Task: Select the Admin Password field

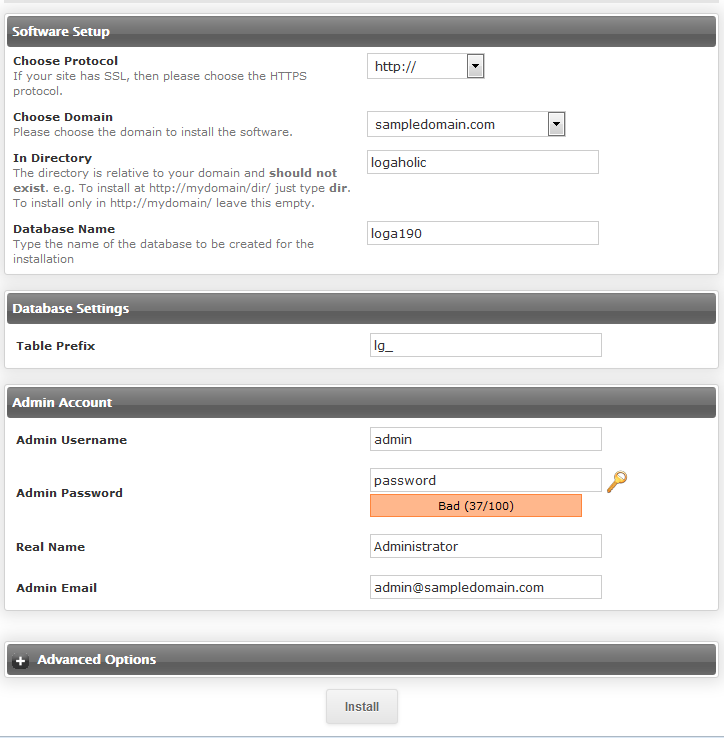Action: (x=485, y=480)
